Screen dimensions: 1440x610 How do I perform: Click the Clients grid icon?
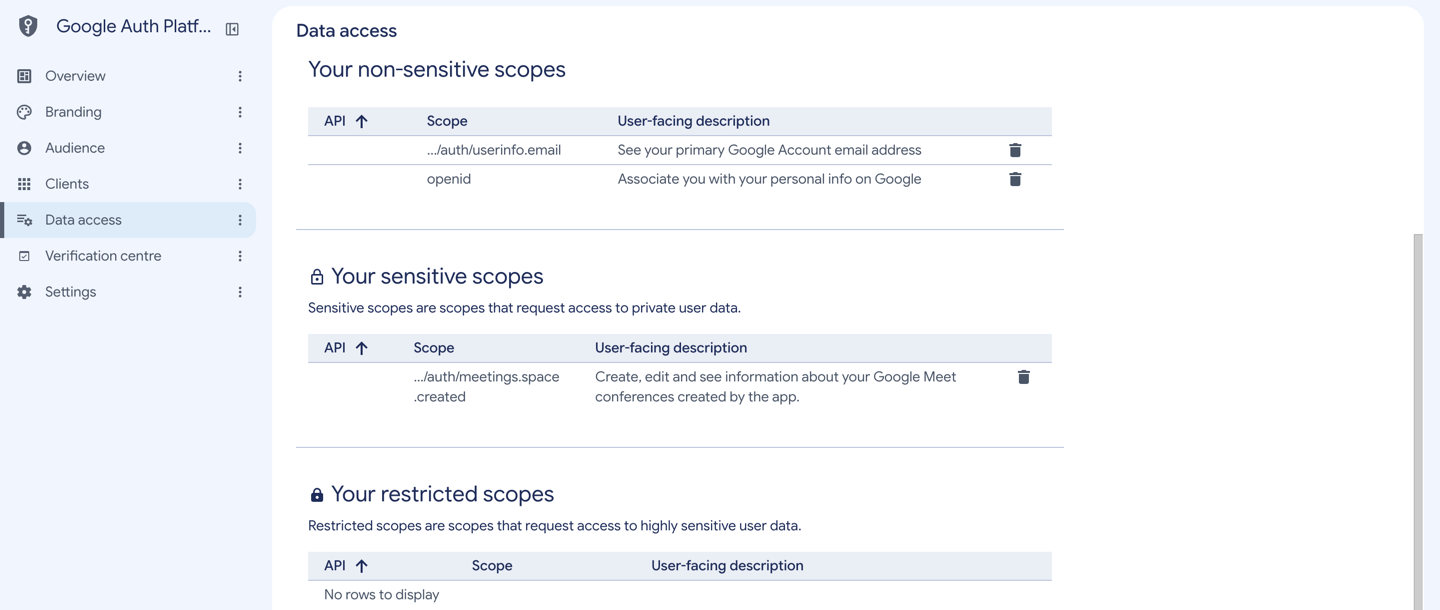click(25, 184)
